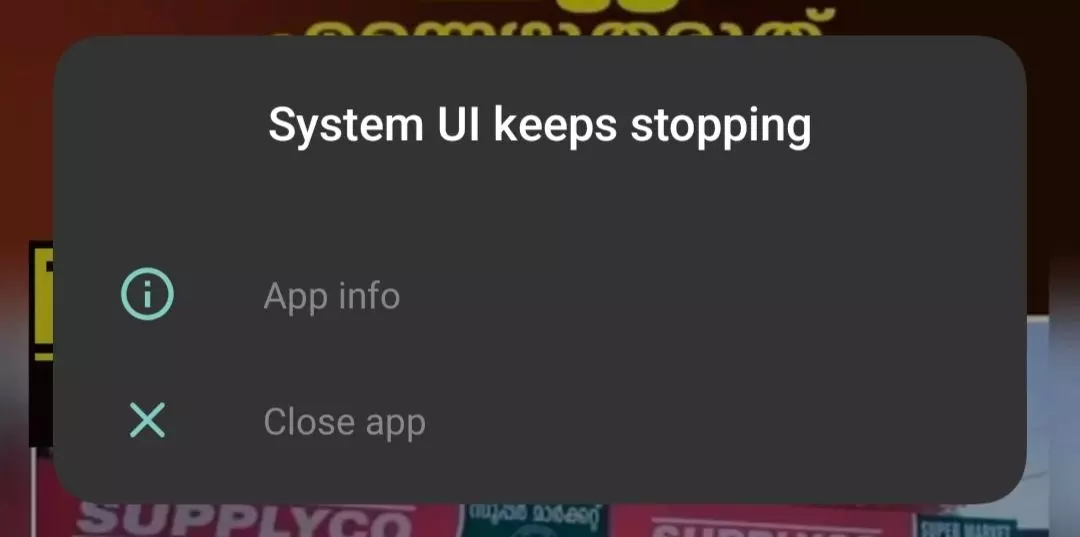Tap the circled info icon
Screen dimensions: 1080x537
[147, 295]
